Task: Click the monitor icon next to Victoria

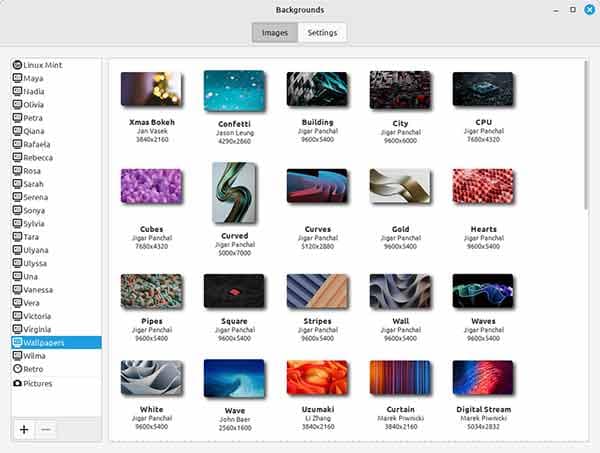Action: [17, 315]
